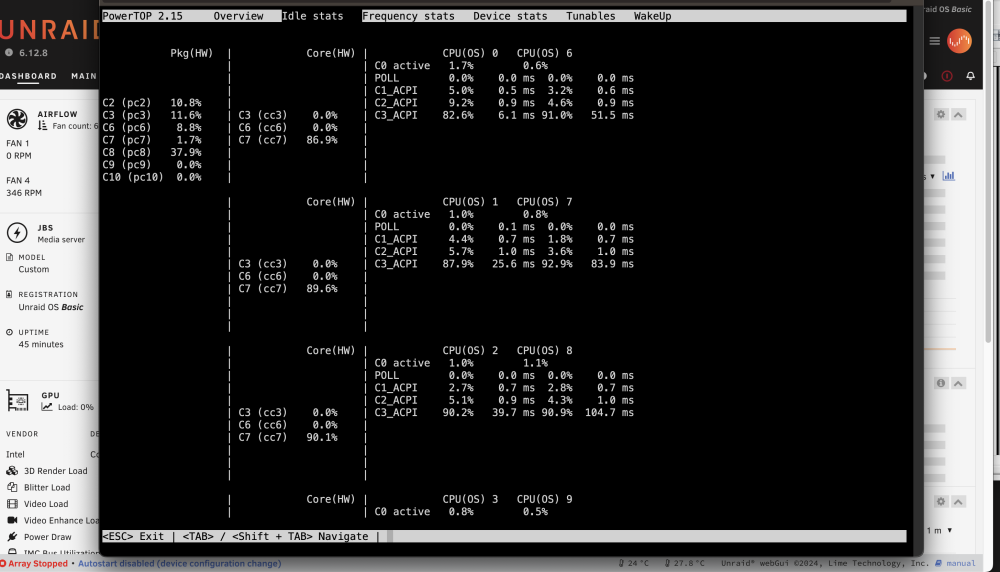Screen dimensions: 1000x572
Task: Click Autostart disabled status message
Action: [x=179, y=564]
